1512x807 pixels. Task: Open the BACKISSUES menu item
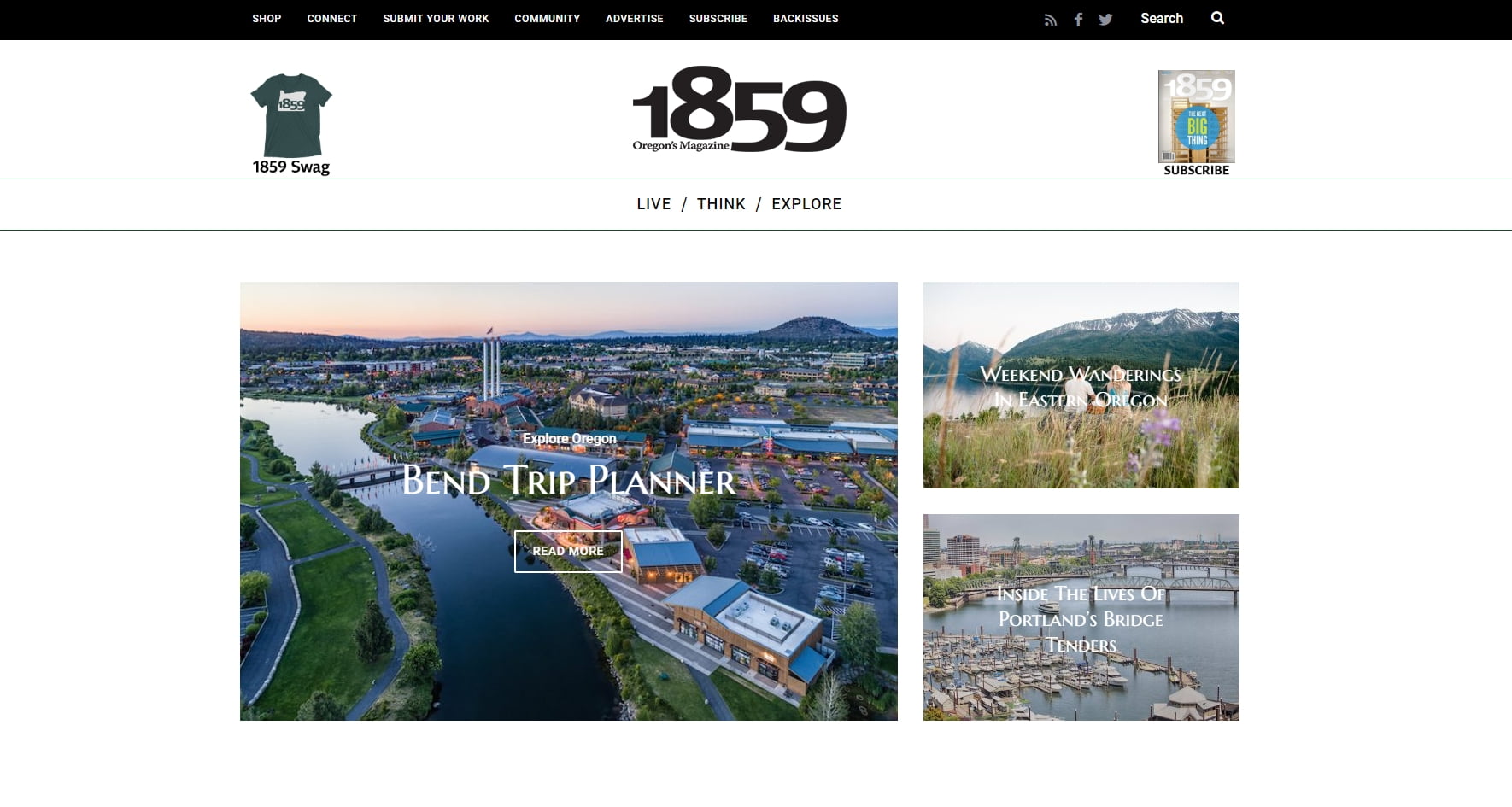pyautogui.click(x=806, y=19)
